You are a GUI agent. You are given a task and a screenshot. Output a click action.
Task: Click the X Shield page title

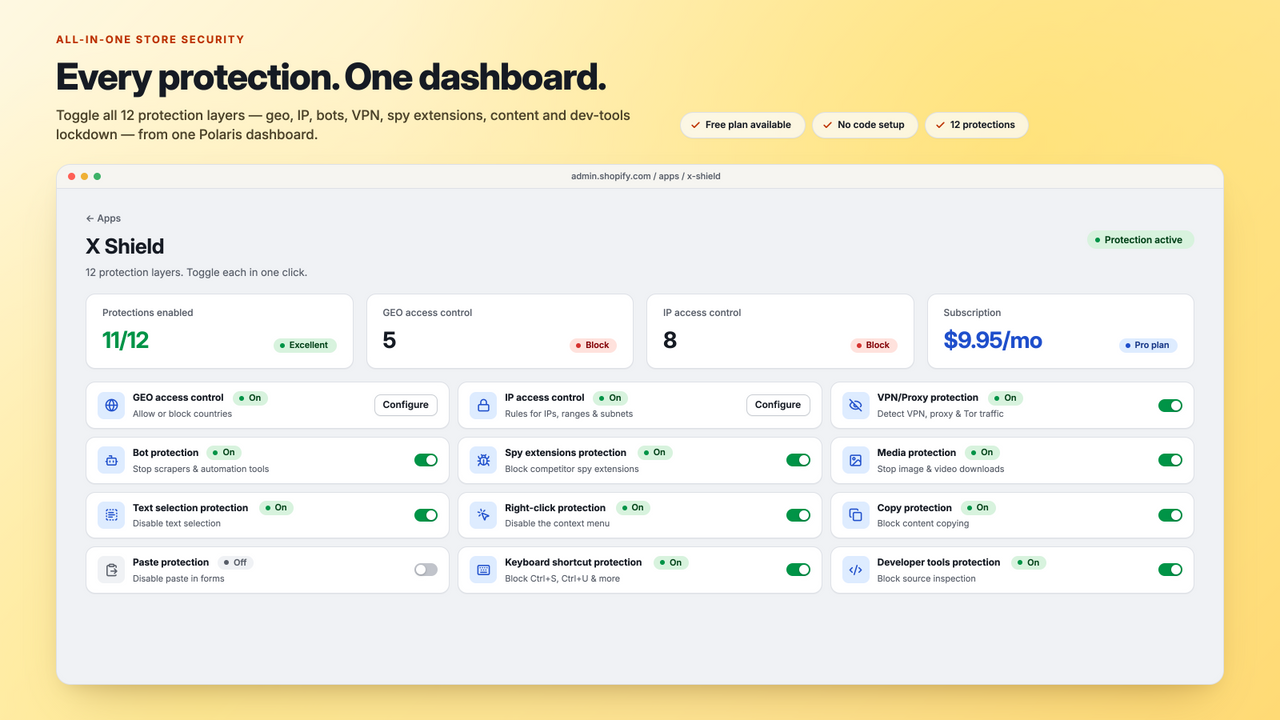click(125, 246)
